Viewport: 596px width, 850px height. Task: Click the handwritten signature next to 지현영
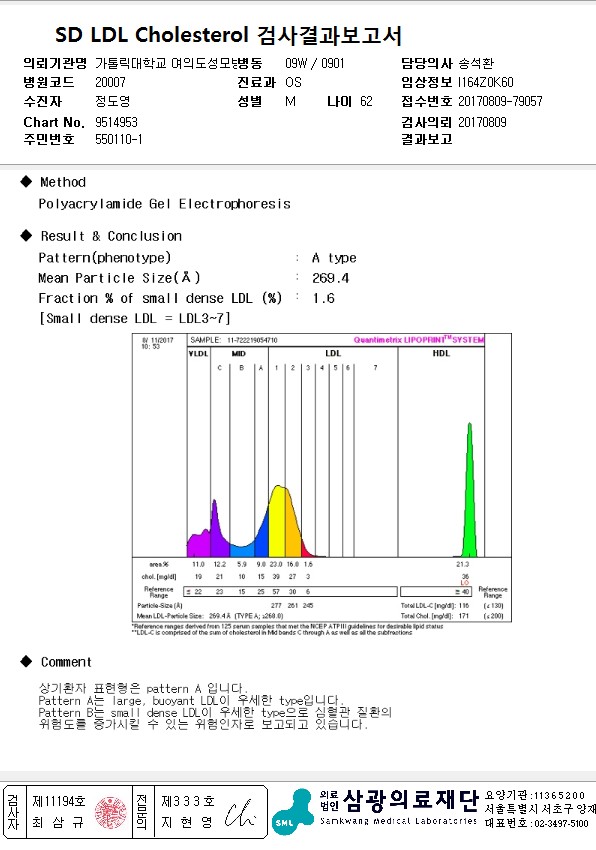point(240,813)
